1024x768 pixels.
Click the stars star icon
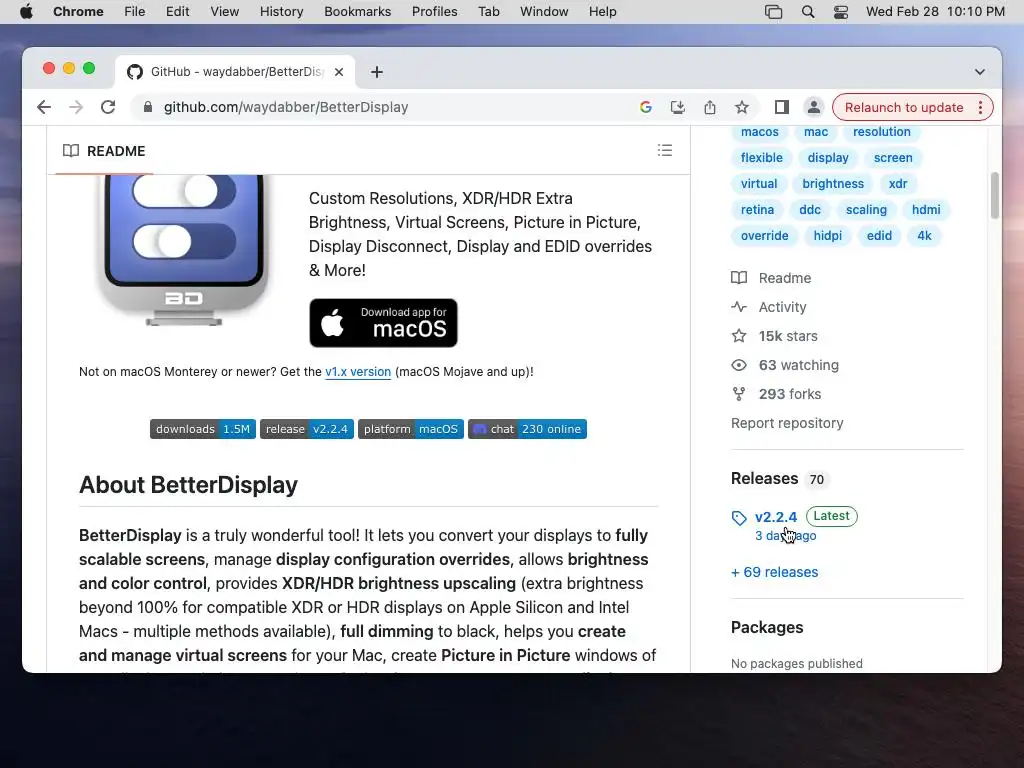[x=739, y=336]
